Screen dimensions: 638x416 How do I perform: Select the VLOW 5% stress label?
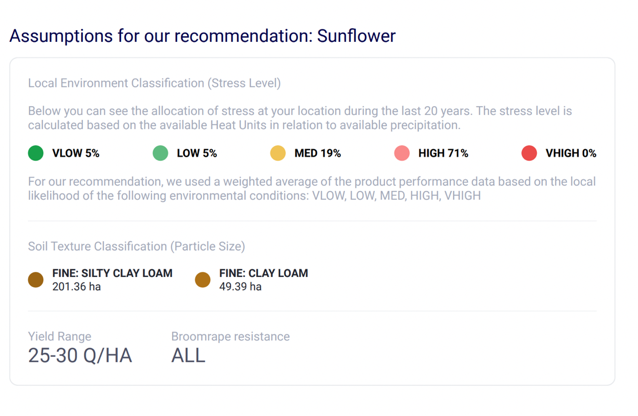click(76, 153)
